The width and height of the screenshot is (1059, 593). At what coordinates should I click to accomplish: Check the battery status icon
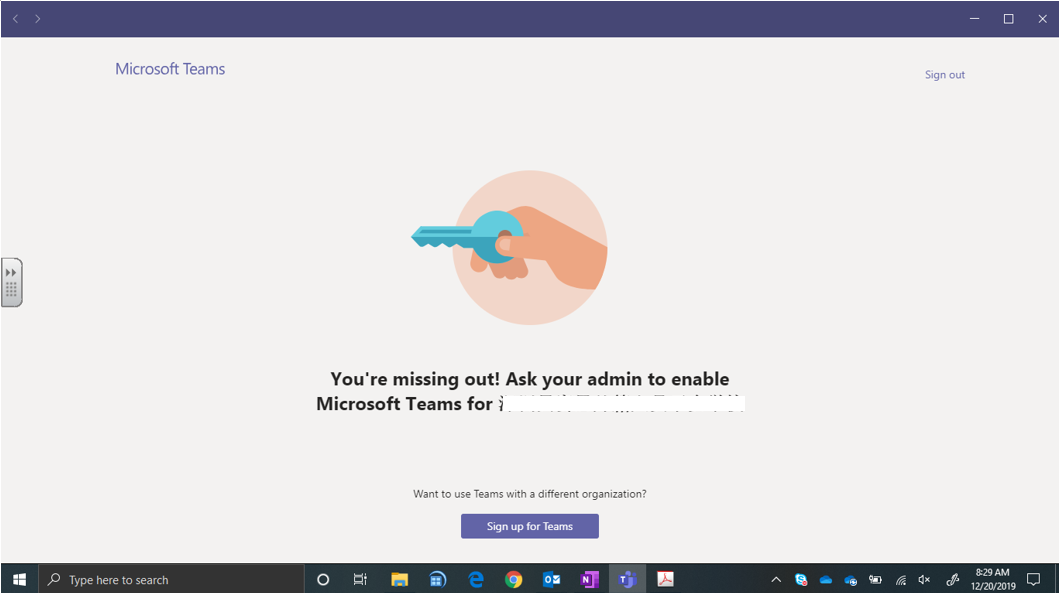[875, 579]
